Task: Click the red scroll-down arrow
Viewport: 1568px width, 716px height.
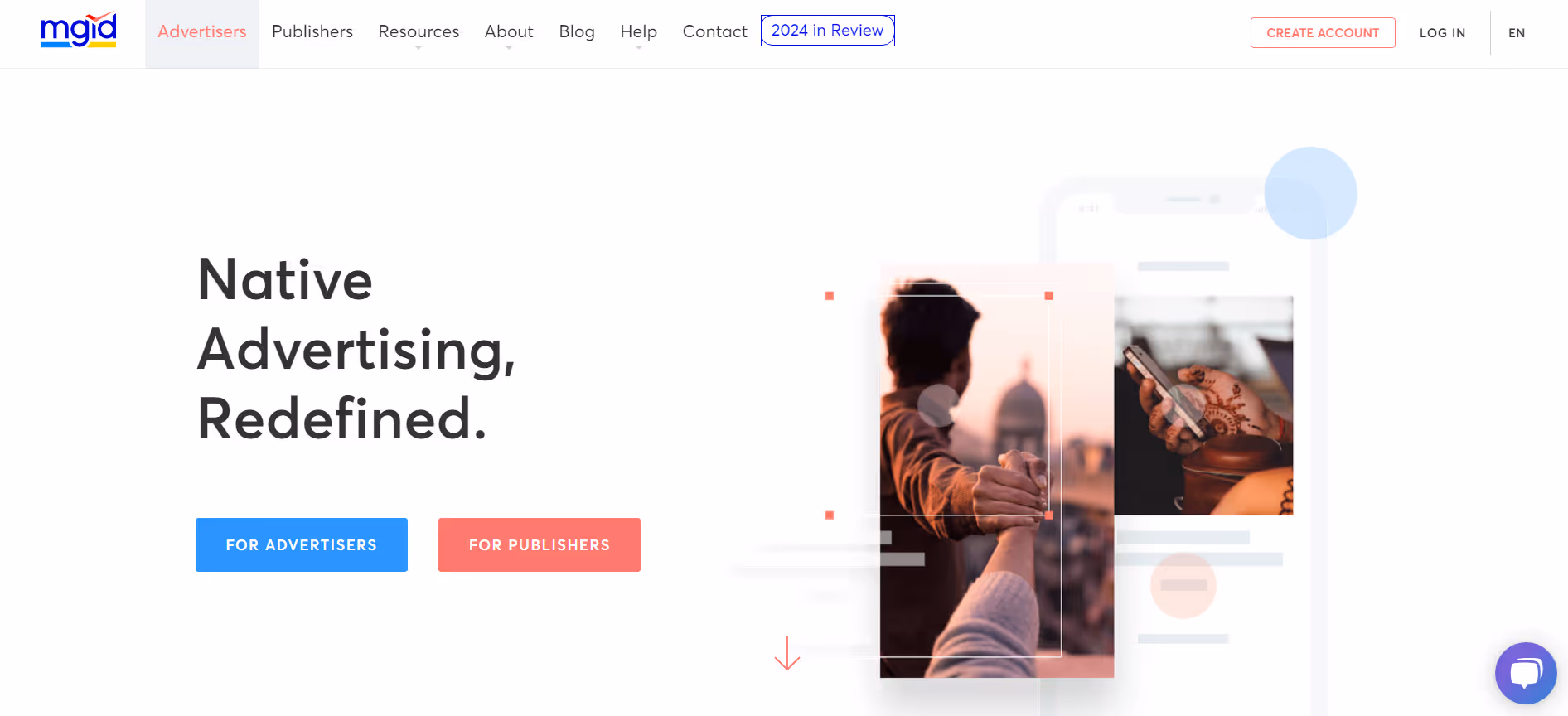Action: 787,653
